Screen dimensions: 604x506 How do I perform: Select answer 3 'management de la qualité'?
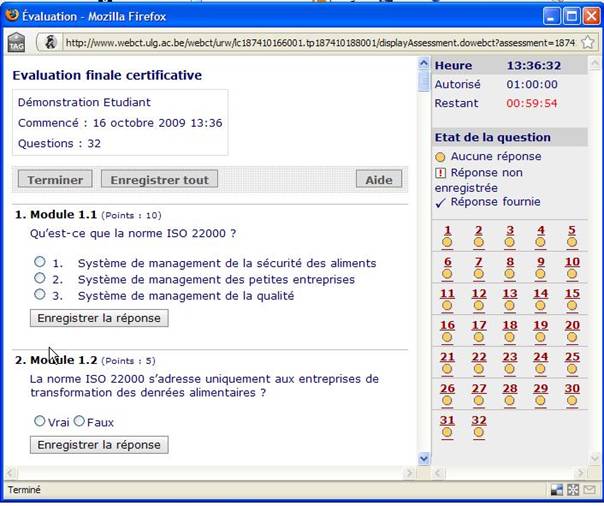40,294
